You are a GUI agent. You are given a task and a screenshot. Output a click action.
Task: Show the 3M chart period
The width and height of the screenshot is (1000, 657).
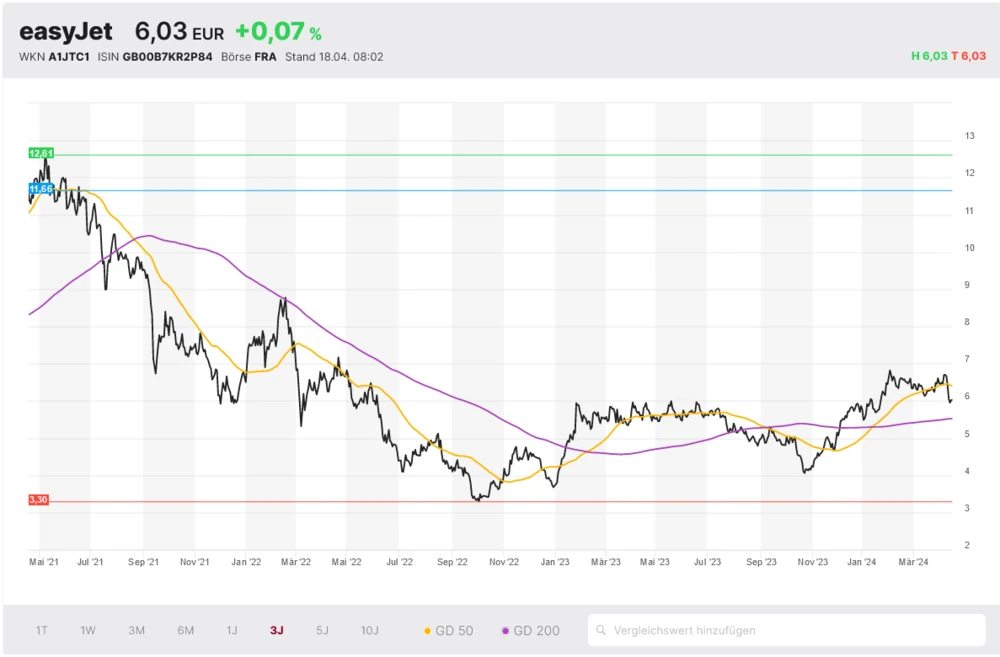137,630
